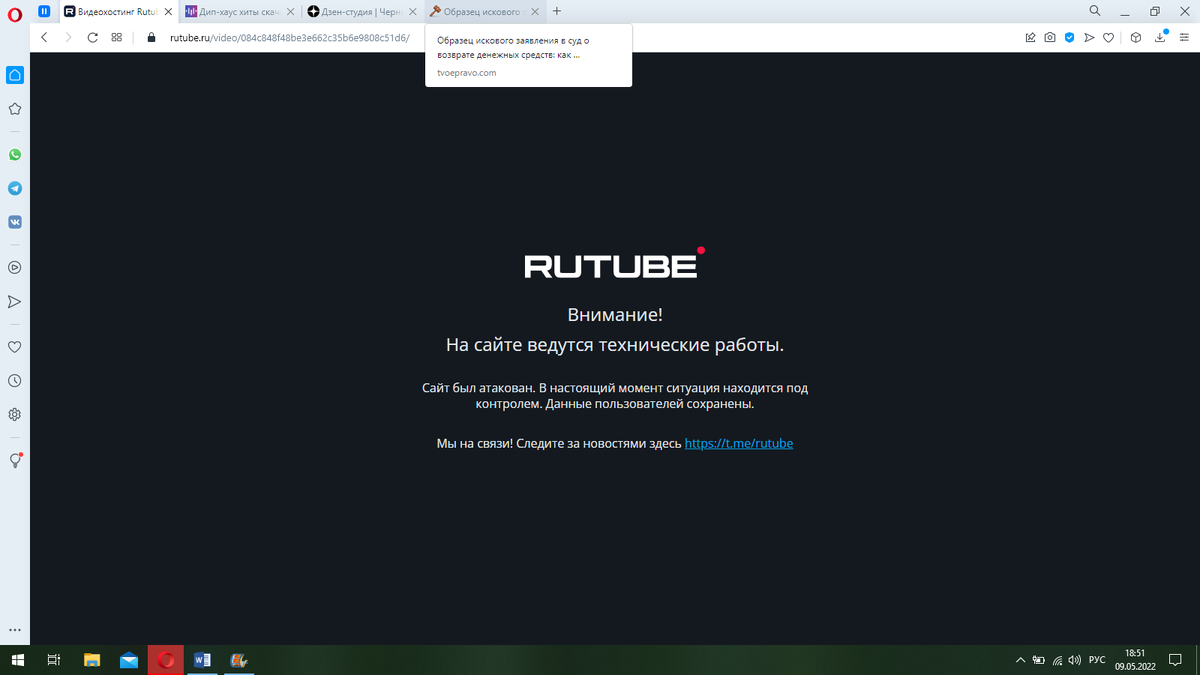Screen dimensions: 1200x675
Task: Add page to bookmarks heart in toolbar
Action: pyautogui.click(x=1108, y=37)
